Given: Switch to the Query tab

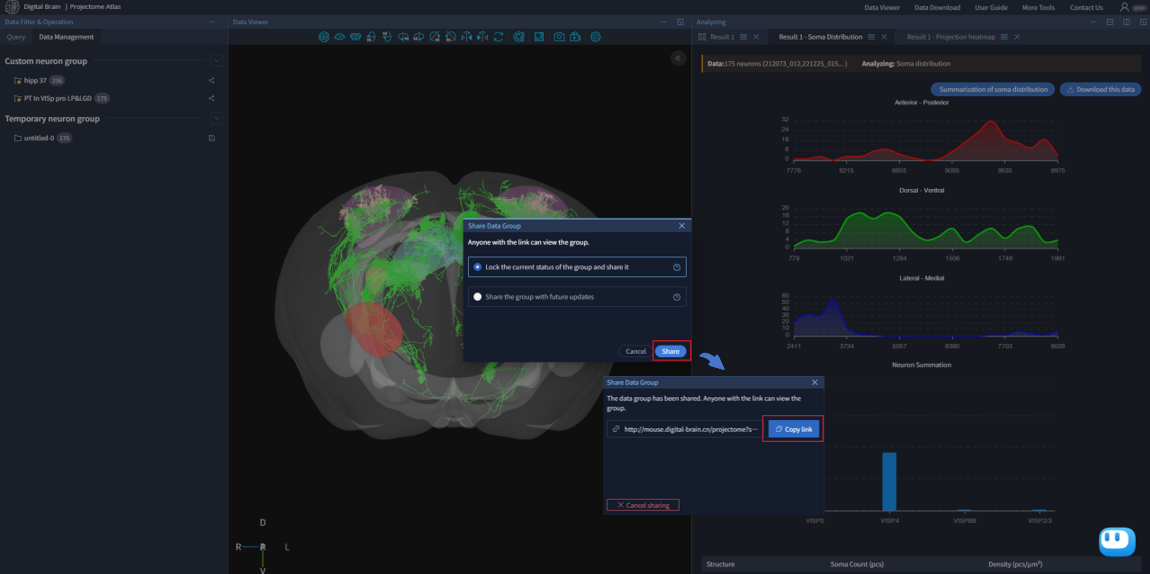Looking at the screenshot, I should click(16, 37).
